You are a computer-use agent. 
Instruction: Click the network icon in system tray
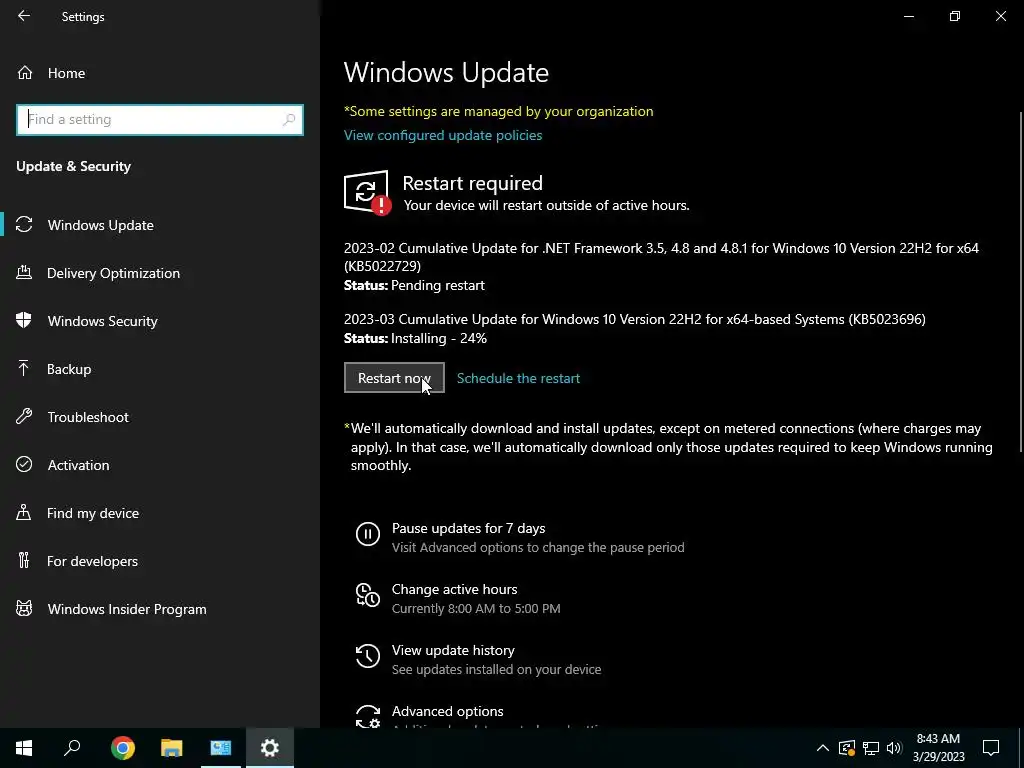[x=871, y=748]
